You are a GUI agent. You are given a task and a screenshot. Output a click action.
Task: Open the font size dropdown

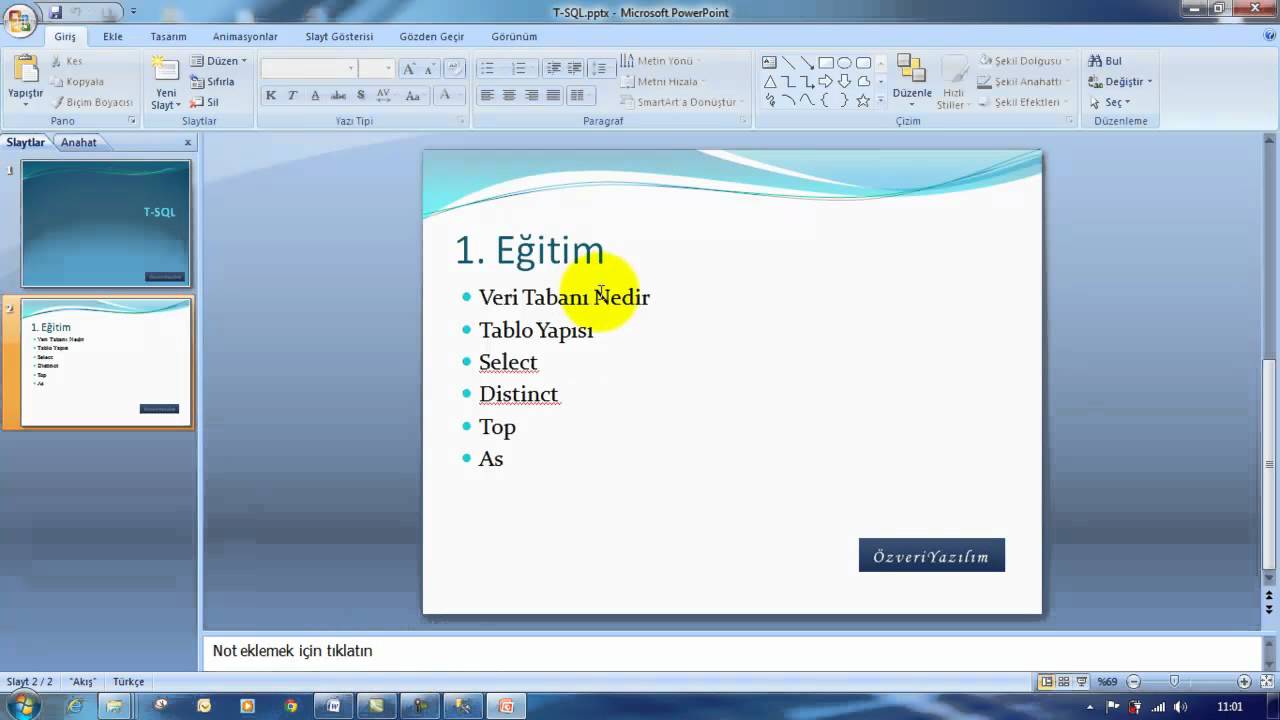point(388,69)
